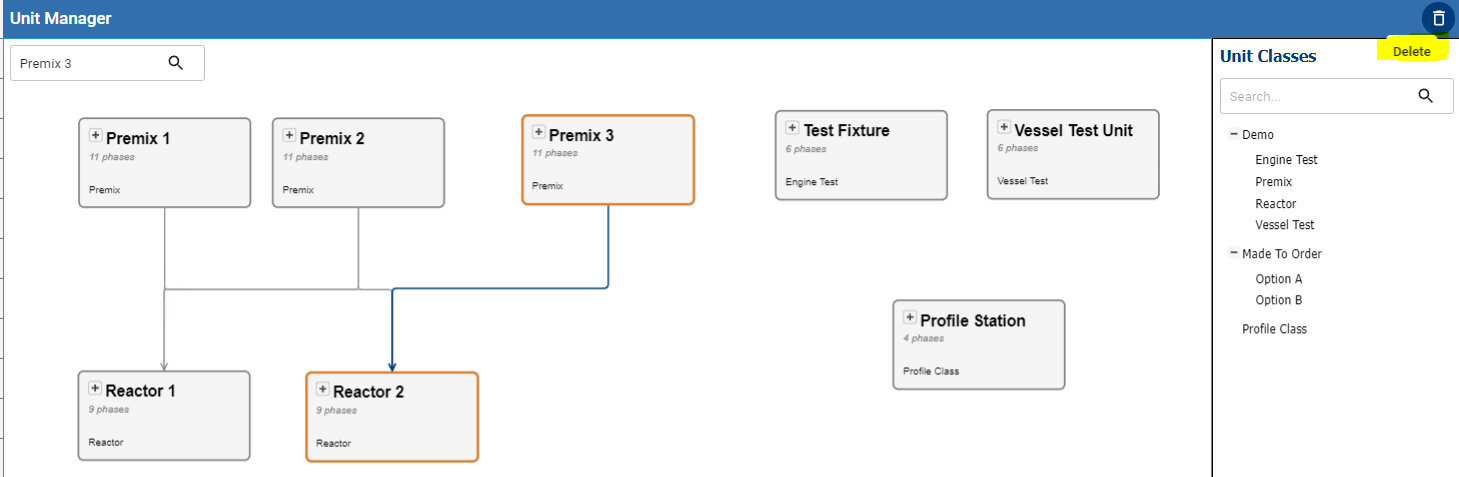Expand the Premix 1 unit node
The width and height of the screenshot is (1459, 477).
(x=96, y=135)
